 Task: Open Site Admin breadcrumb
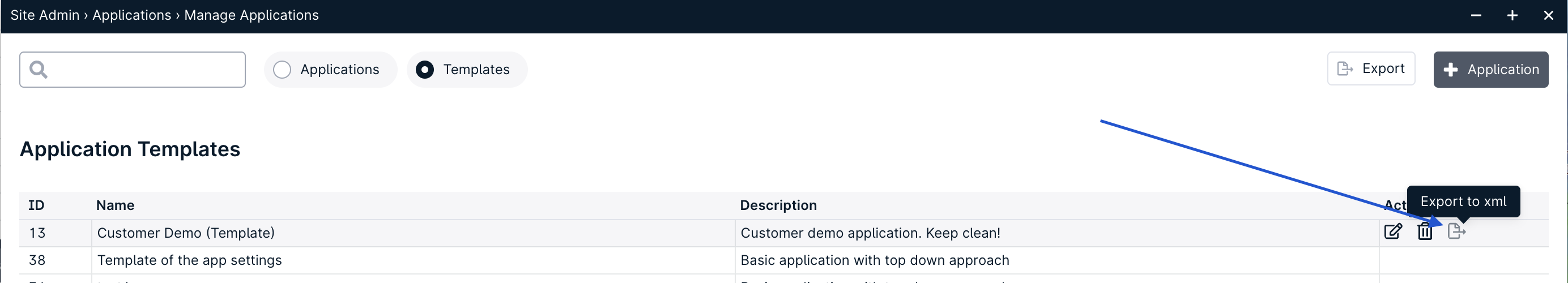[x=45, y=15]
